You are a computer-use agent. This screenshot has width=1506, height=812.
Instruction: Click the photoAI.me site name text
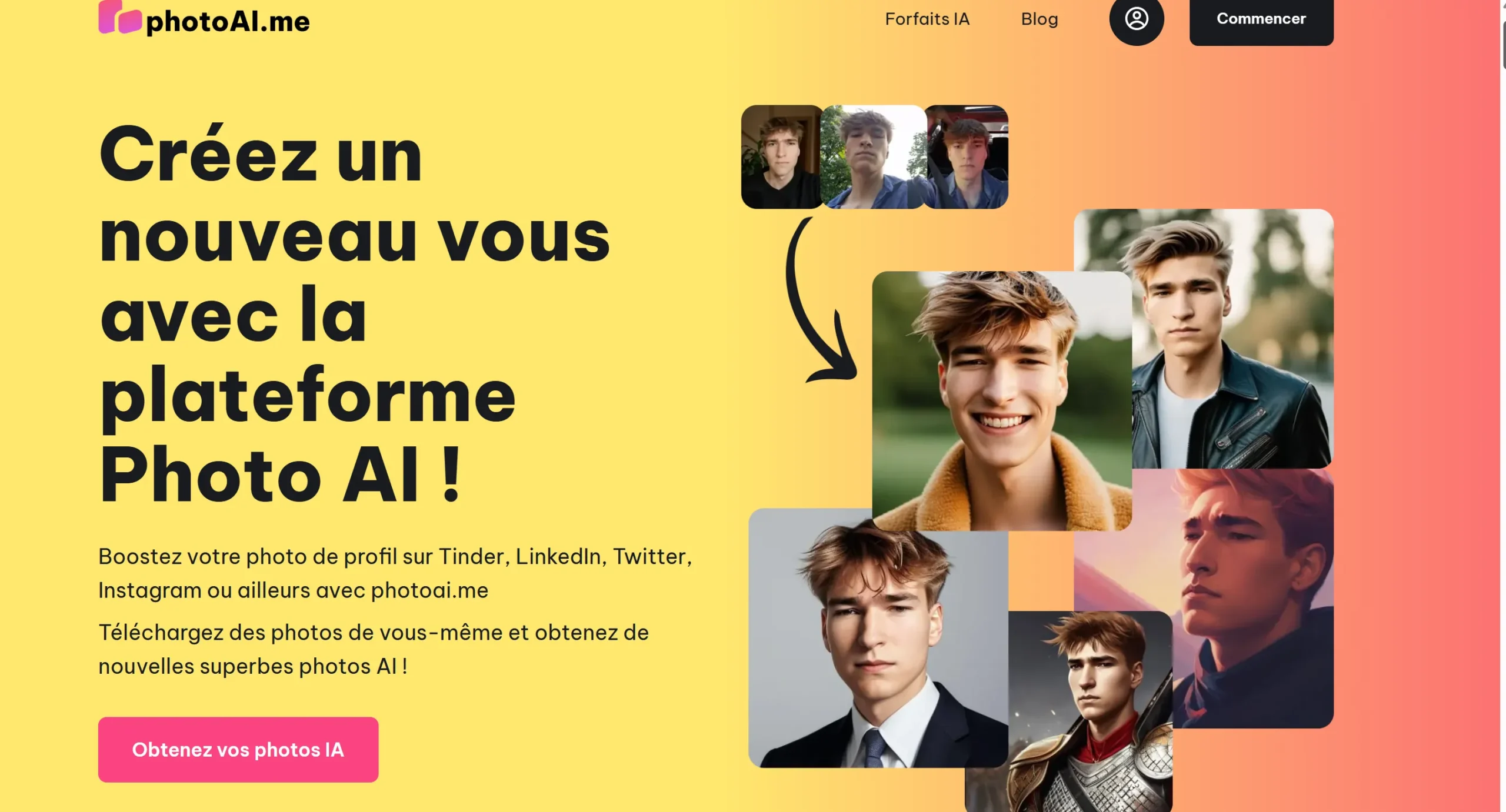228,22
